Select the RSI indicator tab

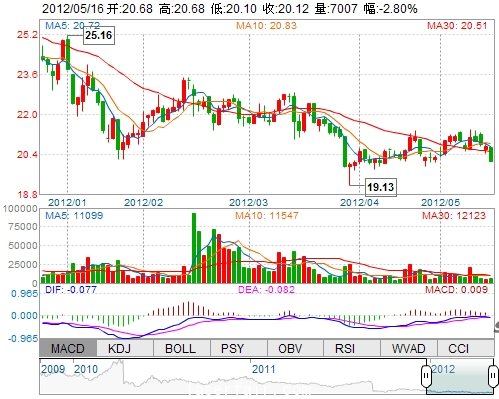pos(352,349)
